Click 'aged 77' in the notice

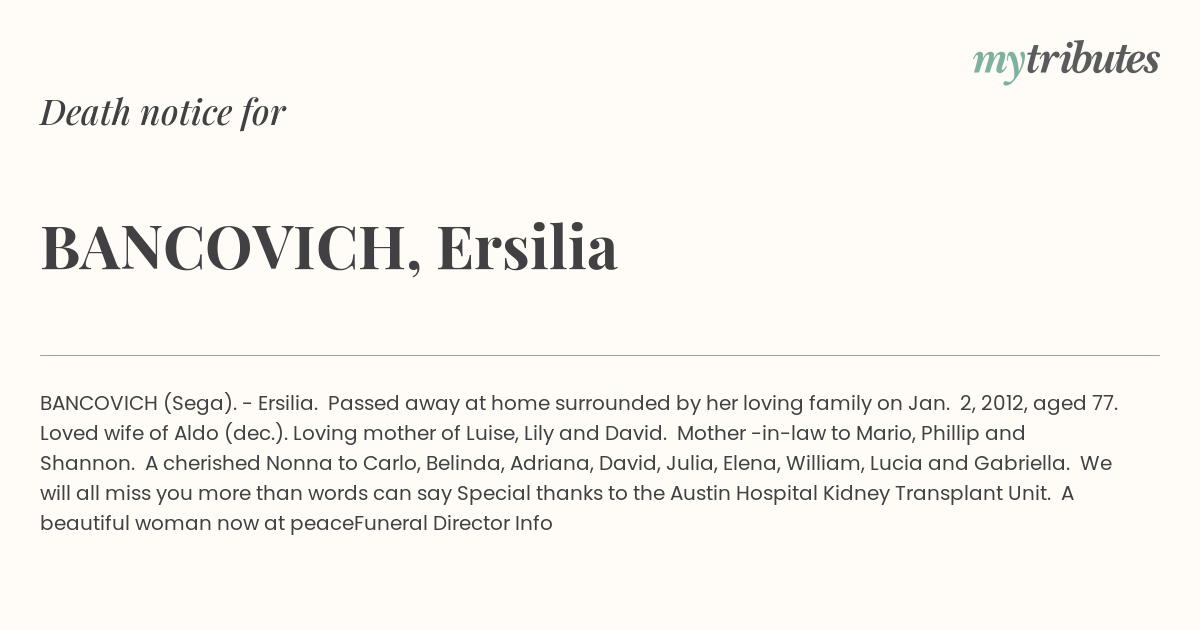(x=1075, y=403)
